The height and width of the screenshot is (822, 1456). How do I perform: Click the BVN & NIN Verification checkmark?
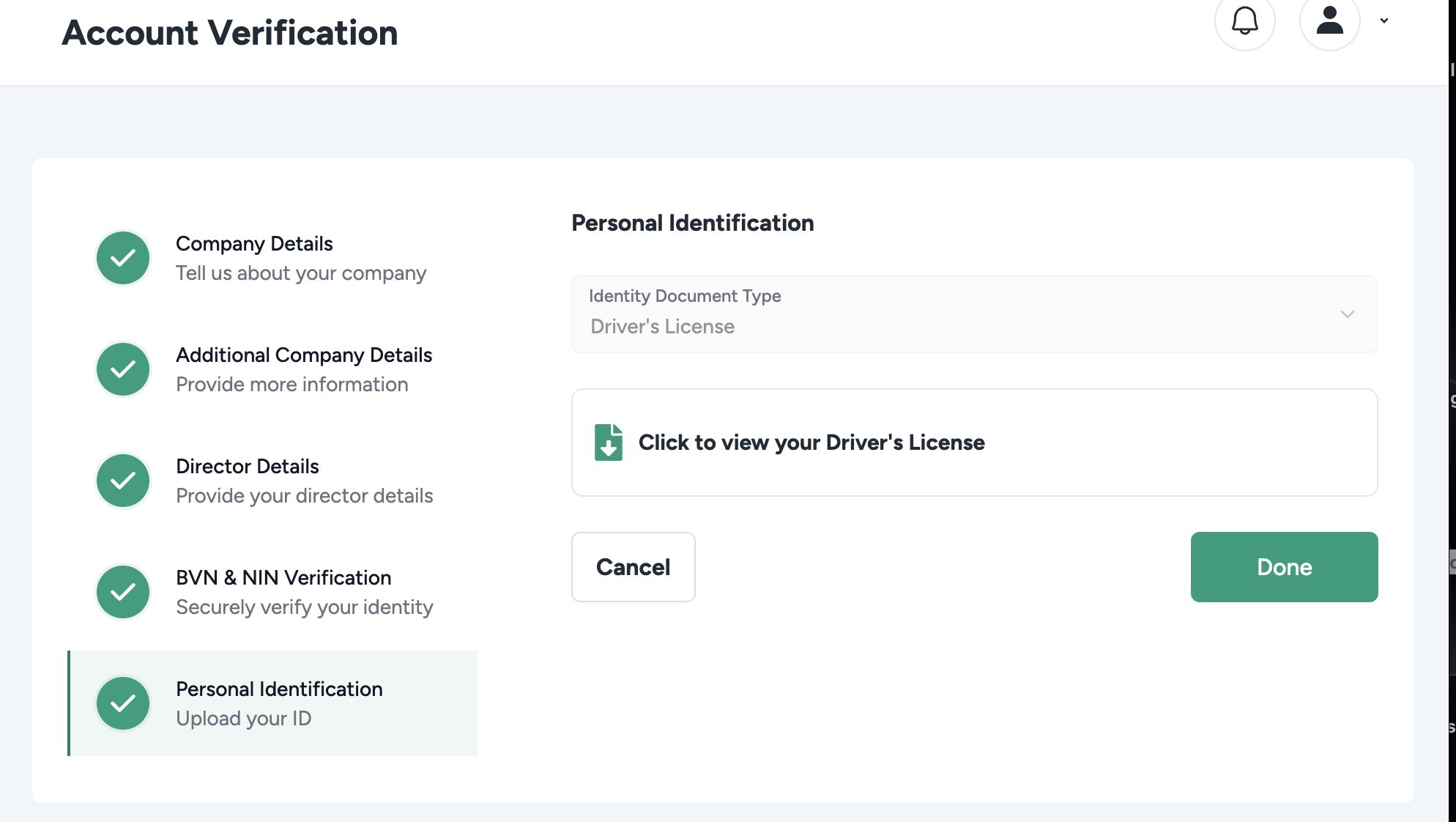tap(123, 592)
